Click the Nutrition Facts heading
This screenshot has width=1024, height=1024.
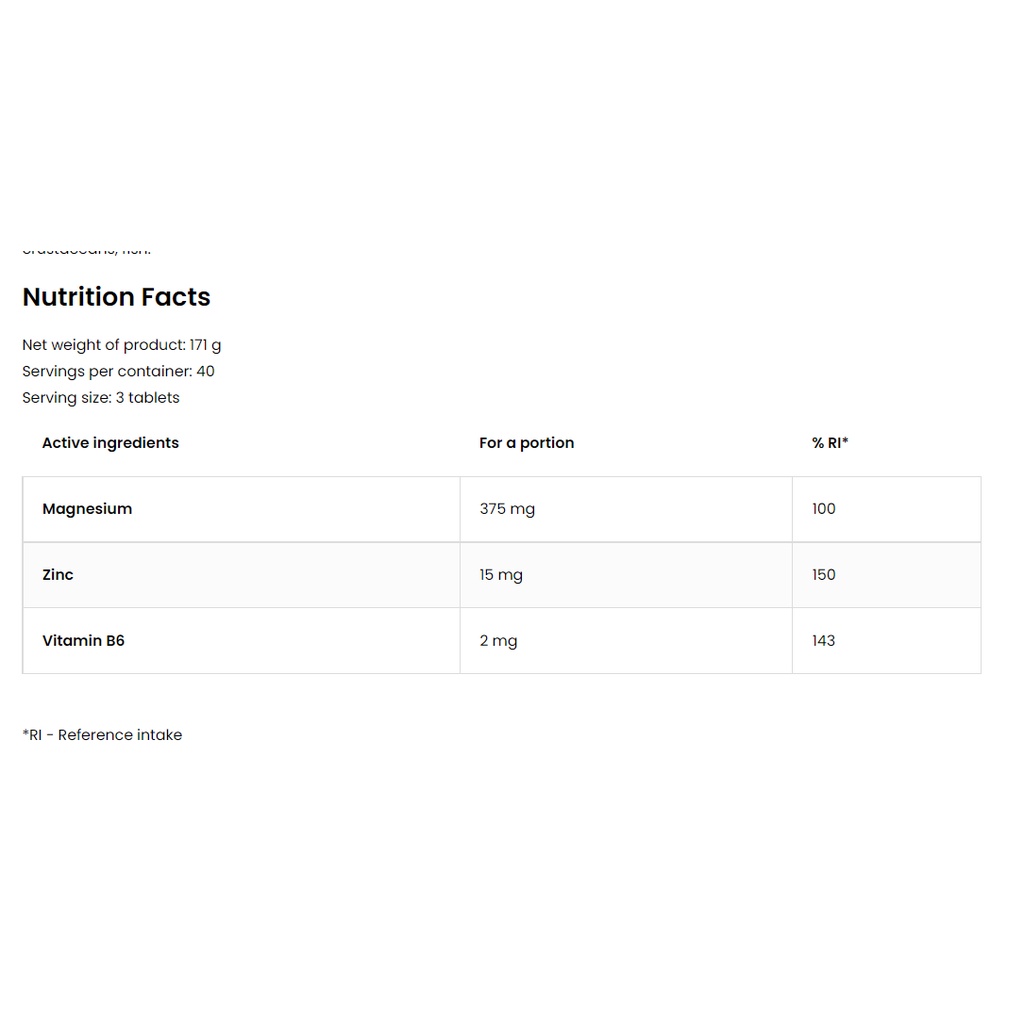tap(116, 297)
